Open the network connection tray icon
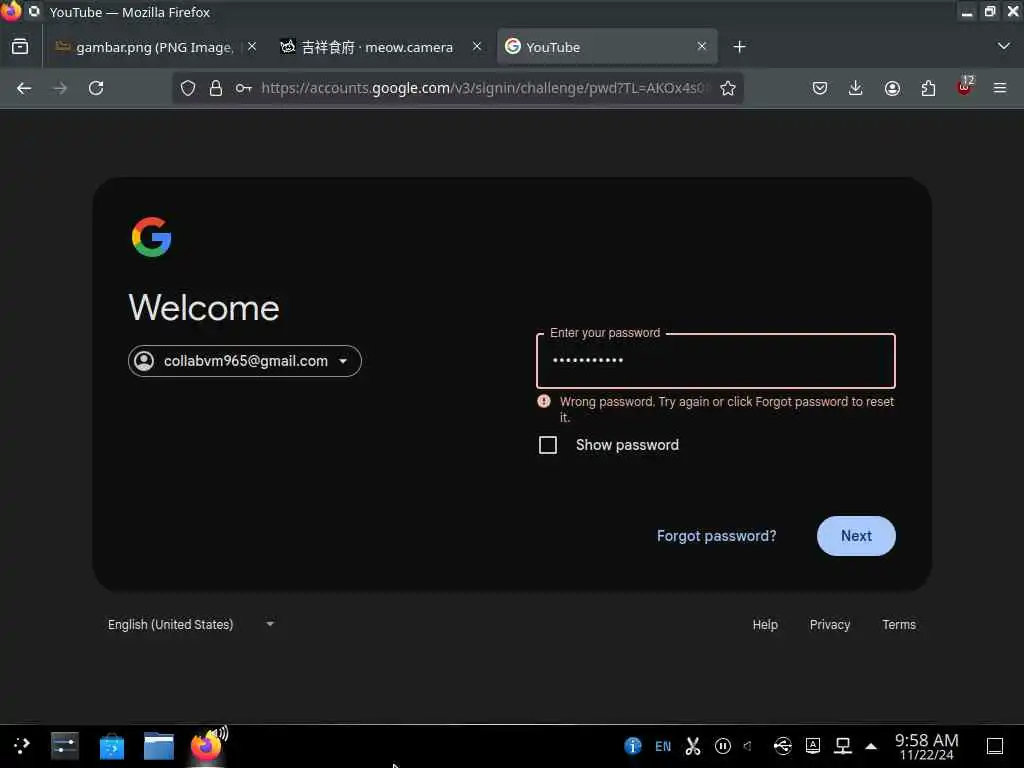Viewport: 1024px width, 768px height. (x=843, y=746)
